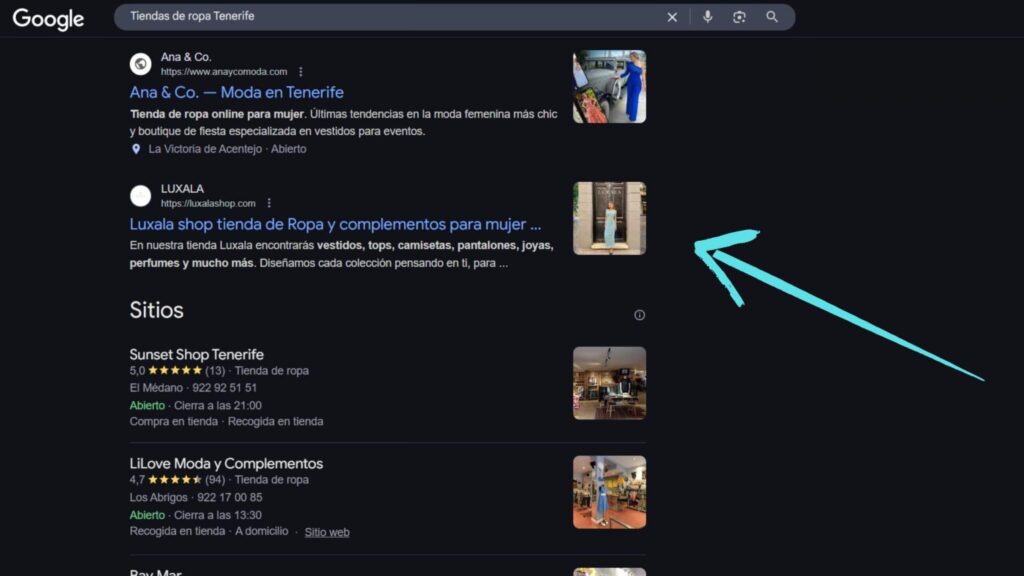Open Google Lens image search
This screenshot has width=1024, height=576.
[x=739, y=17]
